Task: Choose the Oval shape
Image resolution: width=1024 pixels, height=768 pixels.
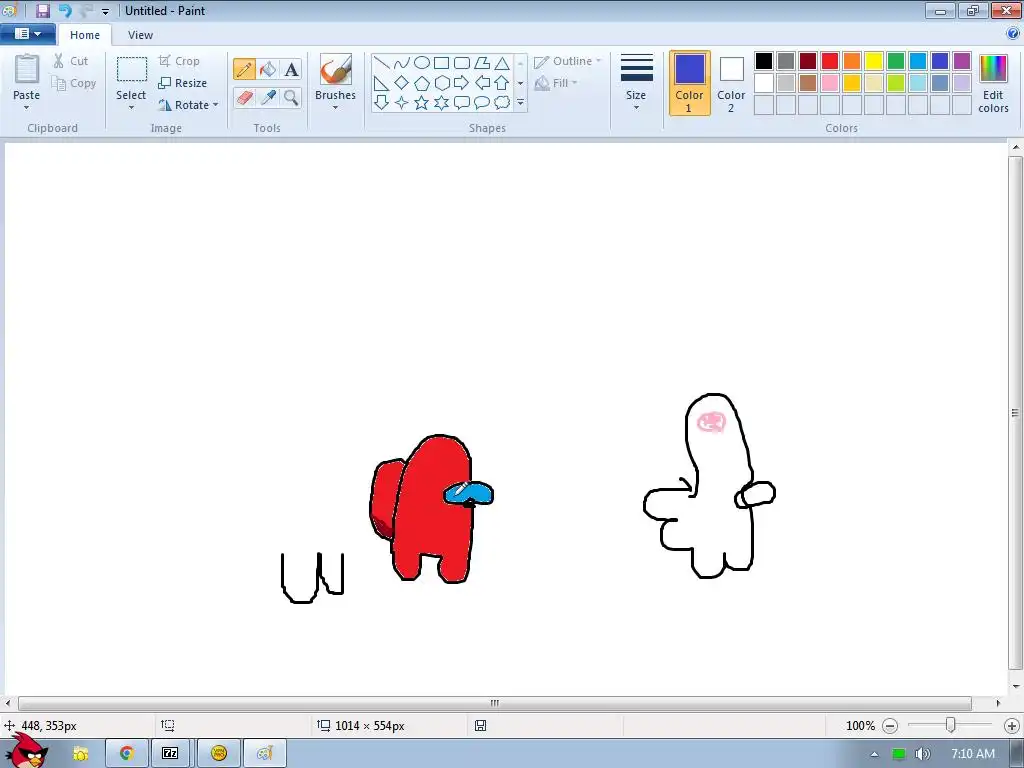Action: (x=422, y=63)
